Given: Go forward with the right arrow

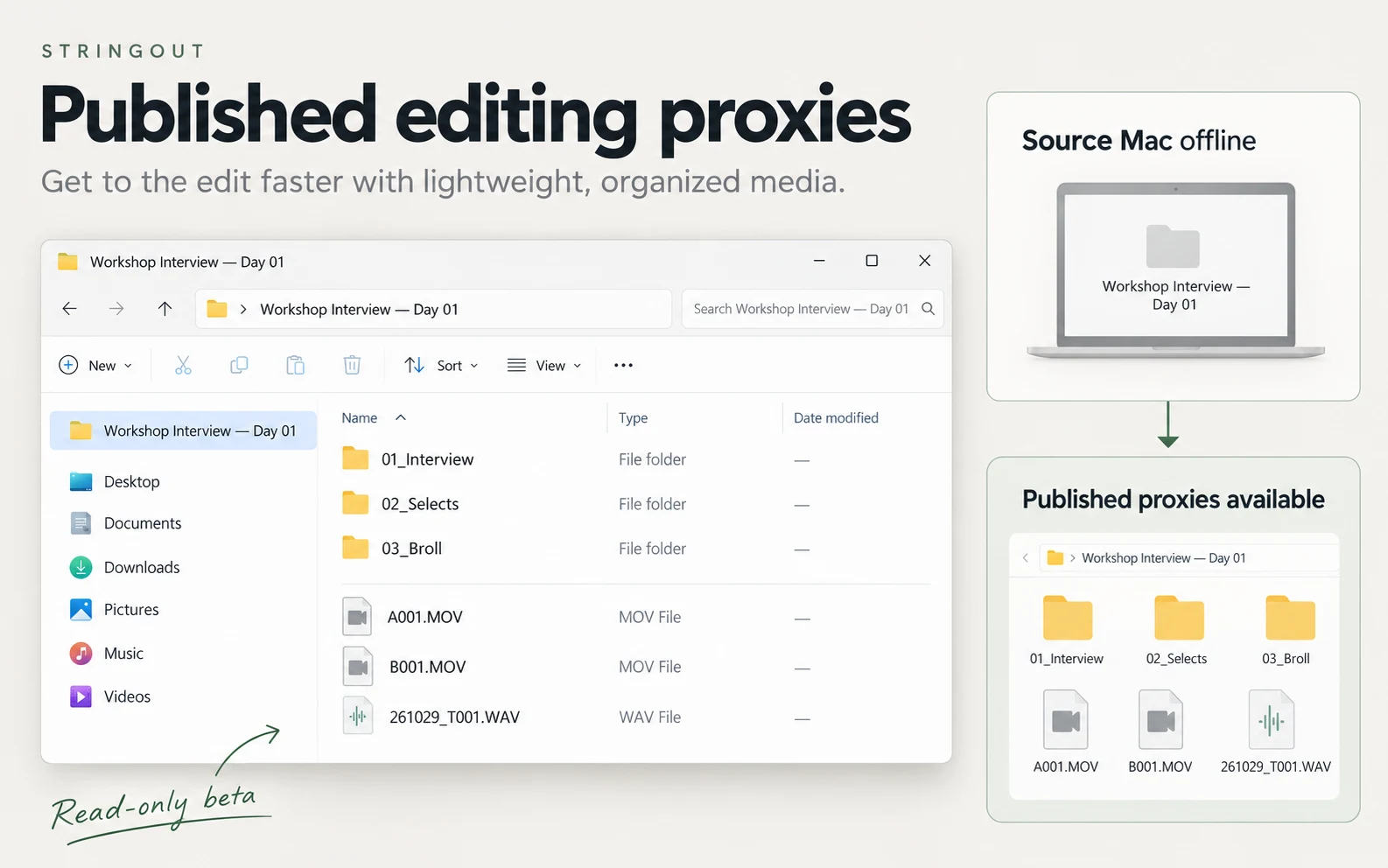Looking at the screenshot, I should (116, 309).
